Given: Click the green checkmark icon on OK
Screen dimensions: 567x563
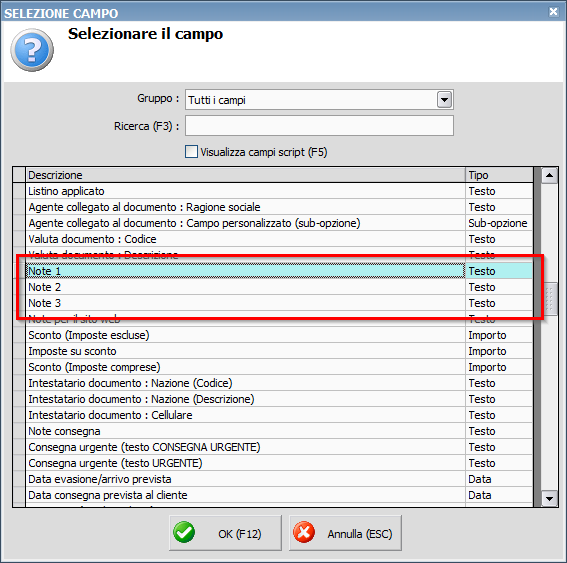Looking at the screenshot, I should tap(184, 532).
